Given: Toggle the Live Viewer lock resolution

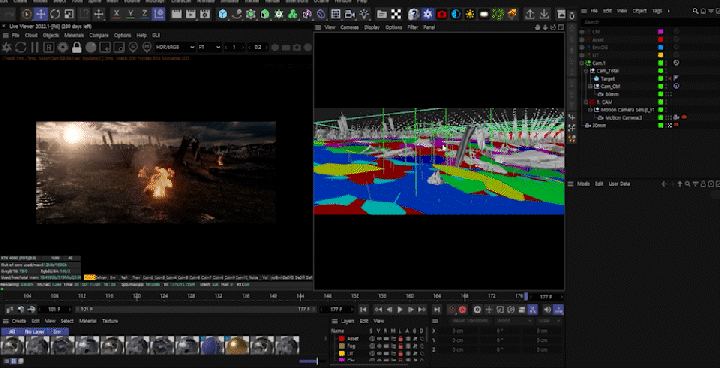Looking at the screenshot, I should pos(76,47).
